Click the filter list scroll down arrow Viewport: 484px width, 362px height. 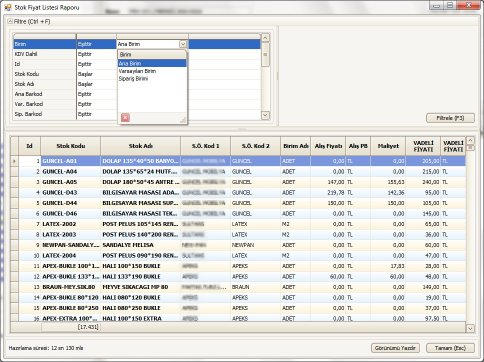pyautogui.click(x=265, y=115)
